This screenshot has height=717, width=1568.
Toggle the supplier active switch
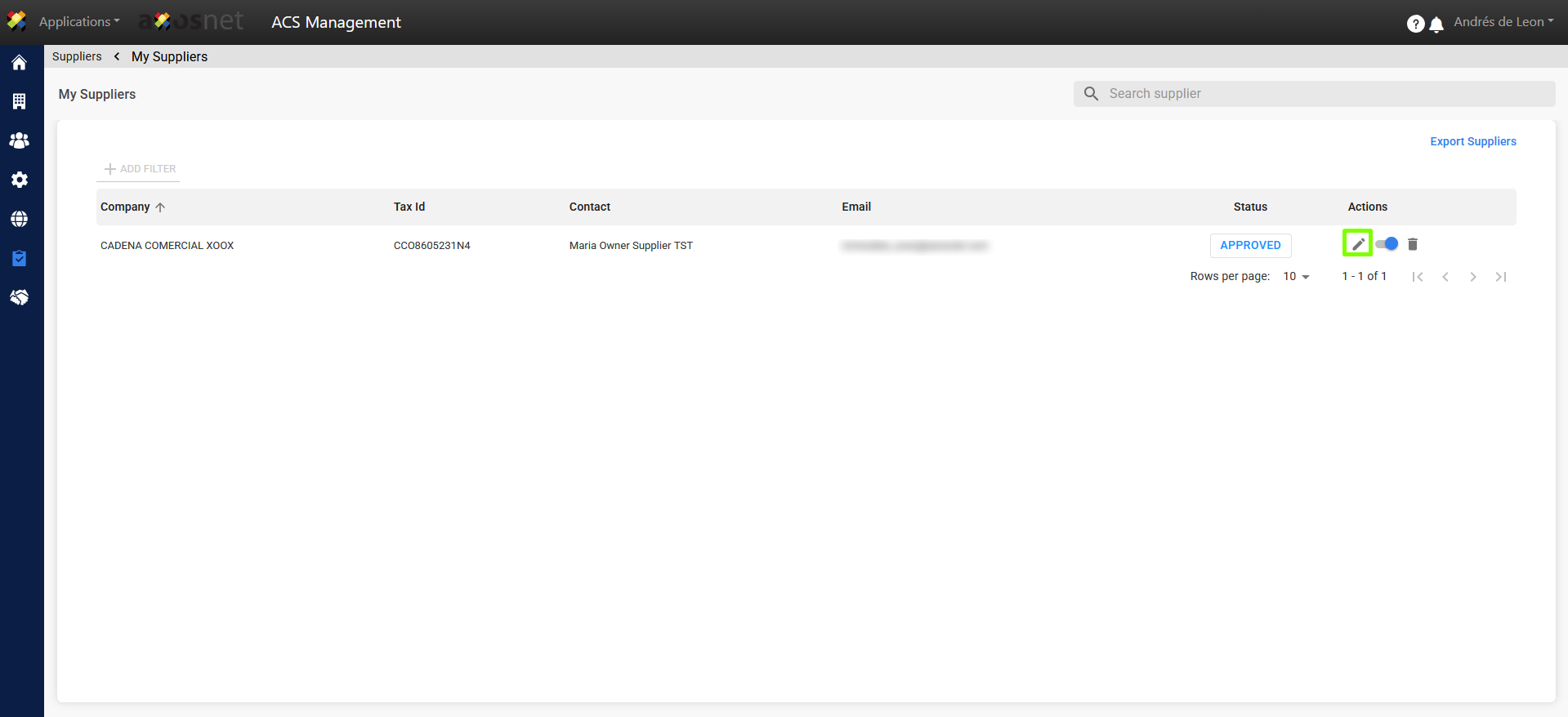pos(1387,244)
